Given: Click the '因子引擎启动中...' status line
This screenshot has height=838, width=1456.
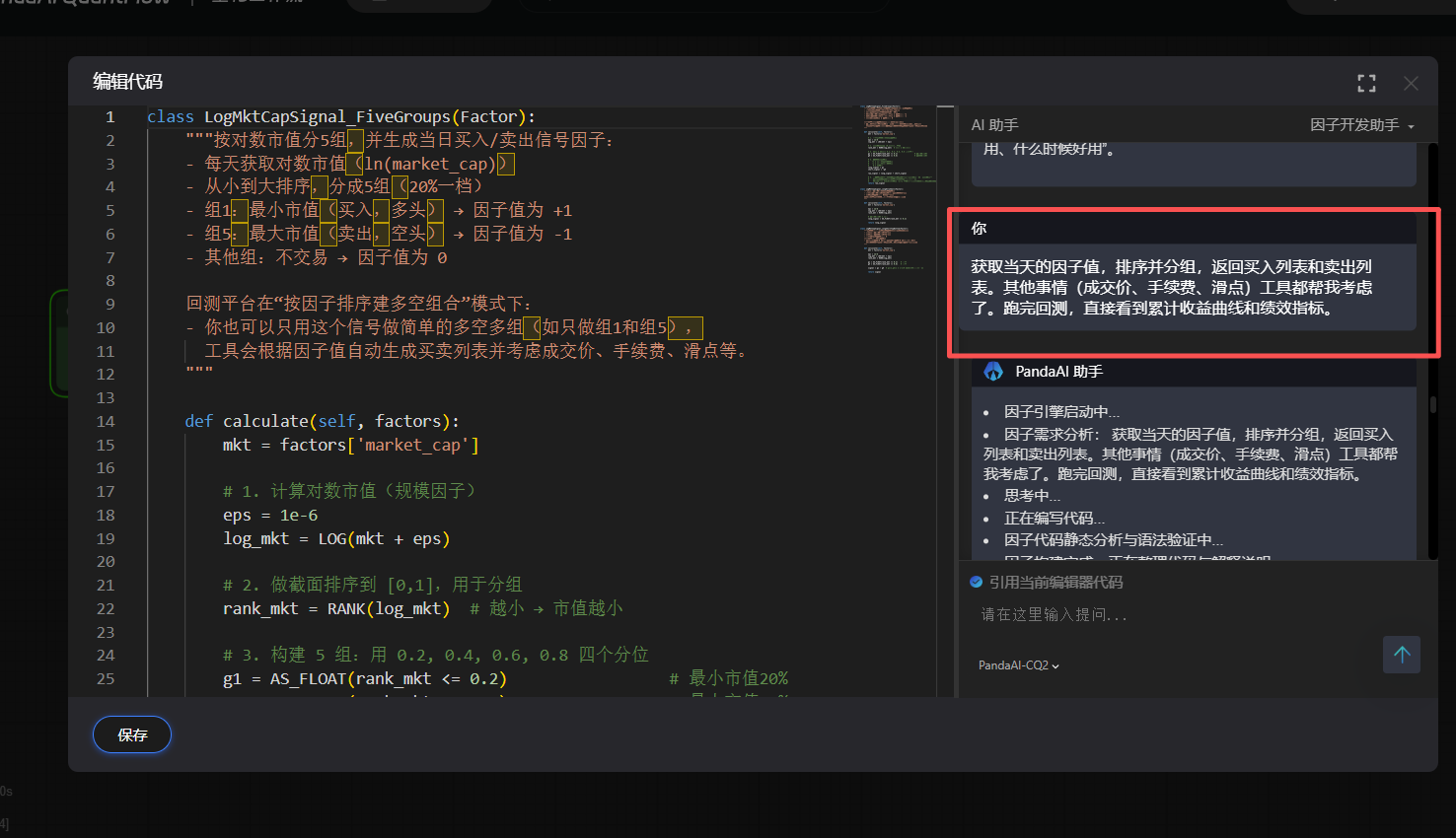Looking at the screenshot, I should (x=1061, y=412).
